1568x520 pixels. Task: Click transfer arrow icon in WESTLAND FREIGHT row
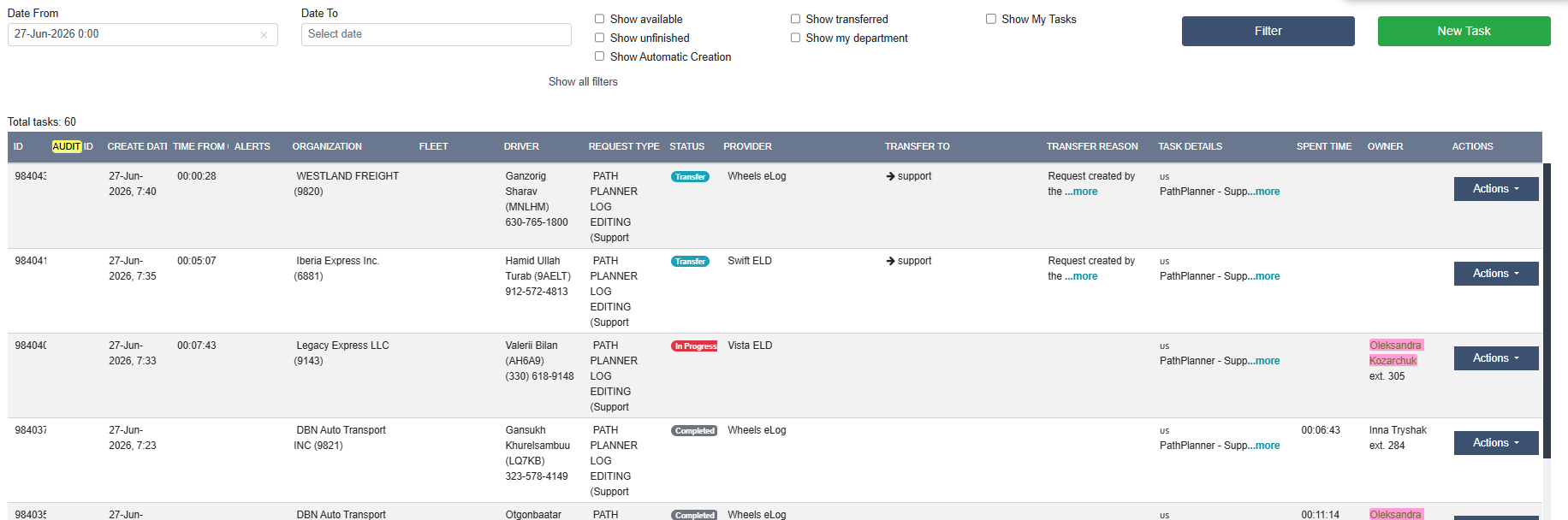pyautogui.click(x=890, y=176)
